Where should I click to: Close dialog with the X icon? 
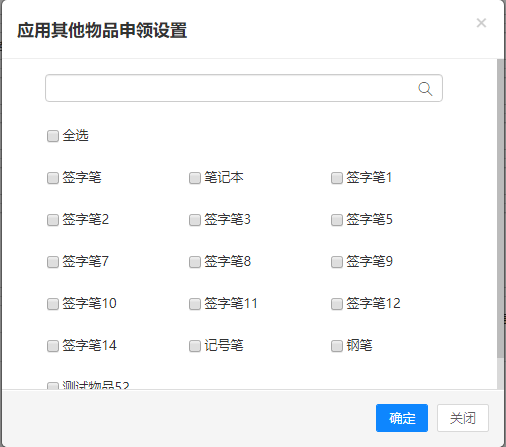tap(481, 23)
